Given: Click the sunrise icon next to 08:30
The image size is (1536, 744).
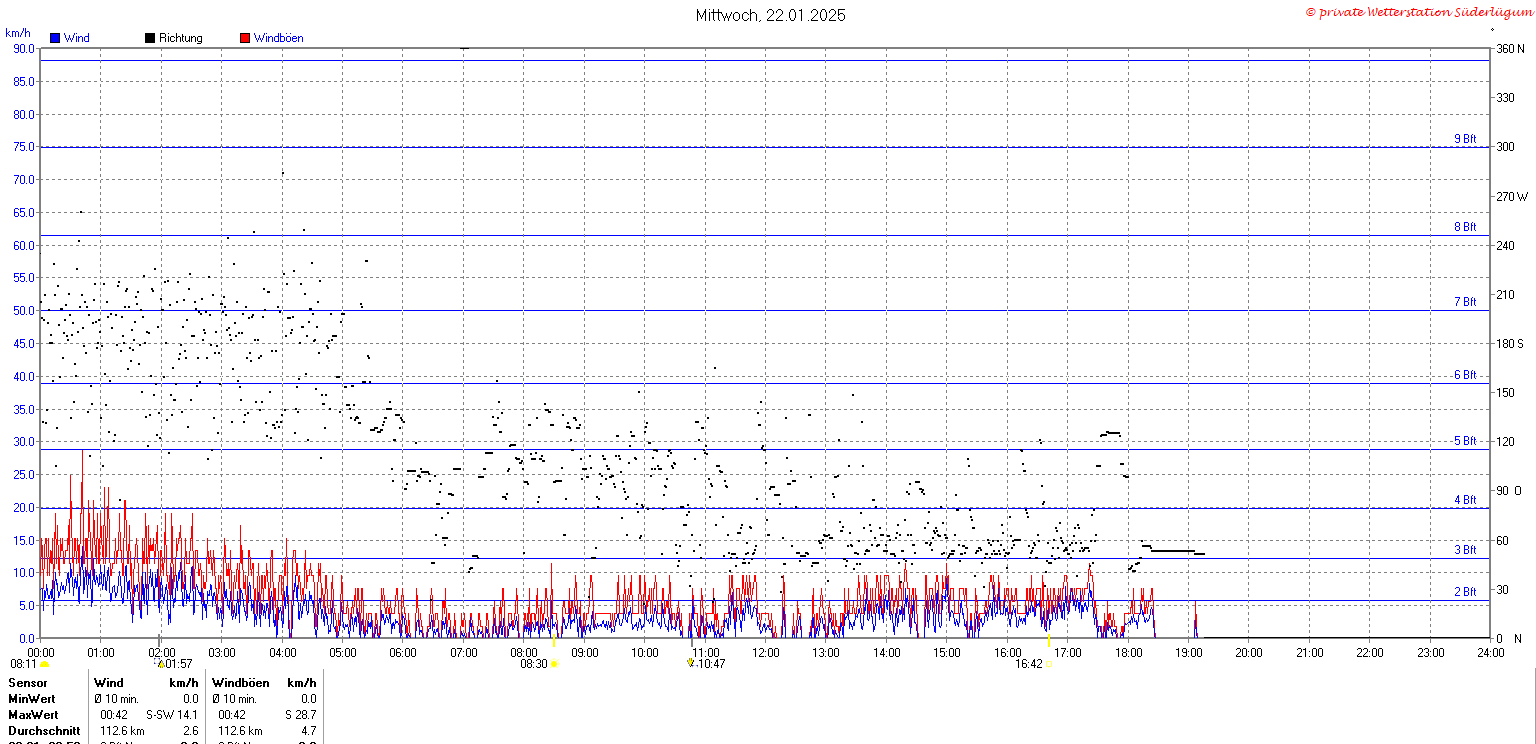Looking at the screenshot, I should tap(554, 664).
